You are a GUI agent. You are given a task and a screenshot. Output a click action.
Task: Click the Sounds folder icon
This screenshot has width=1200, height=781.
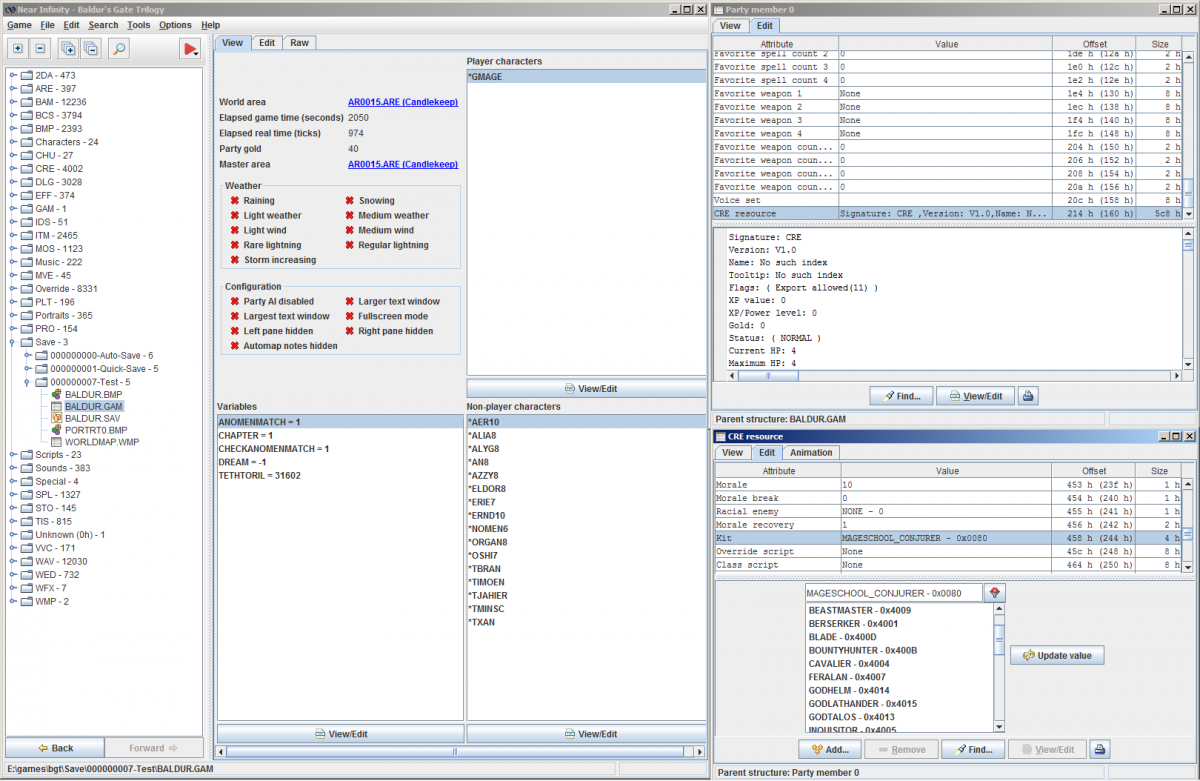click(x=27, y=468)
